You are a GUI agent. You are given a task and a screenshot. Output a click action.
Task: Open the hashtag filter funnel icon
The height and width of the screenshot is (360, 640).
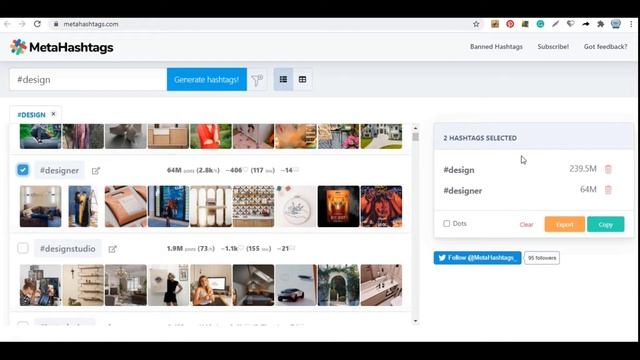(x=257, y=80)
